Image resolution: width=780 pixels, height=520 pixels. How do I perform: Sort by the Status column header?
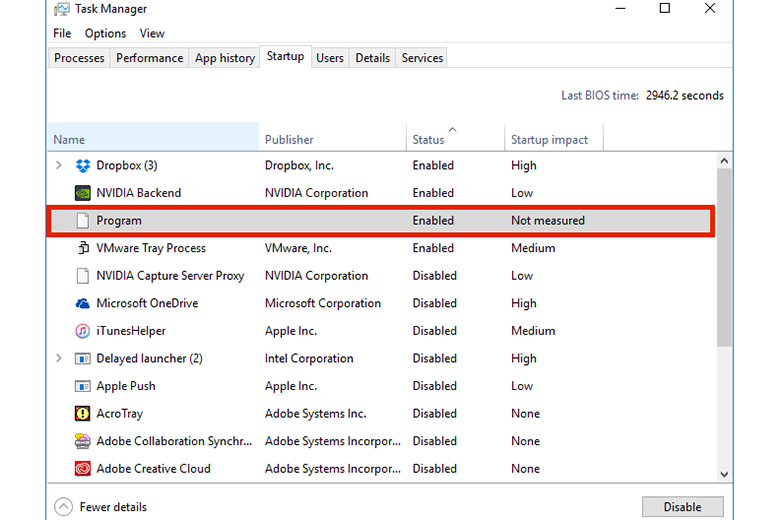(x=429, y=140)
